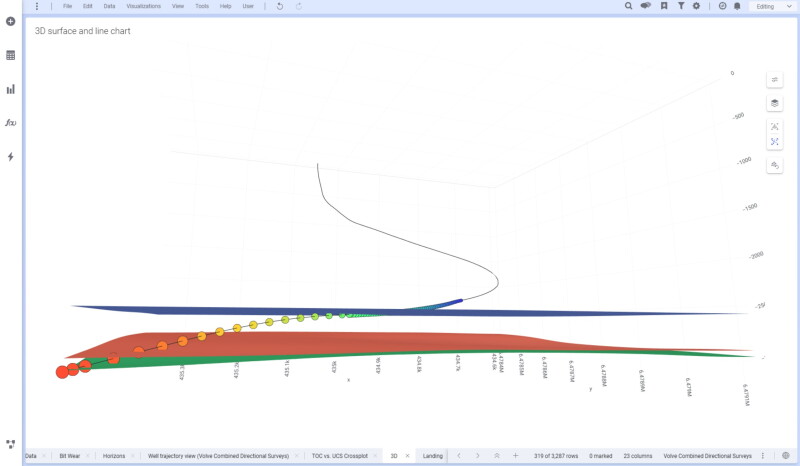Click the '0 marked' status text
This screenshot has height=466, width=800.
pyautogui.click(x=601, y=456)
